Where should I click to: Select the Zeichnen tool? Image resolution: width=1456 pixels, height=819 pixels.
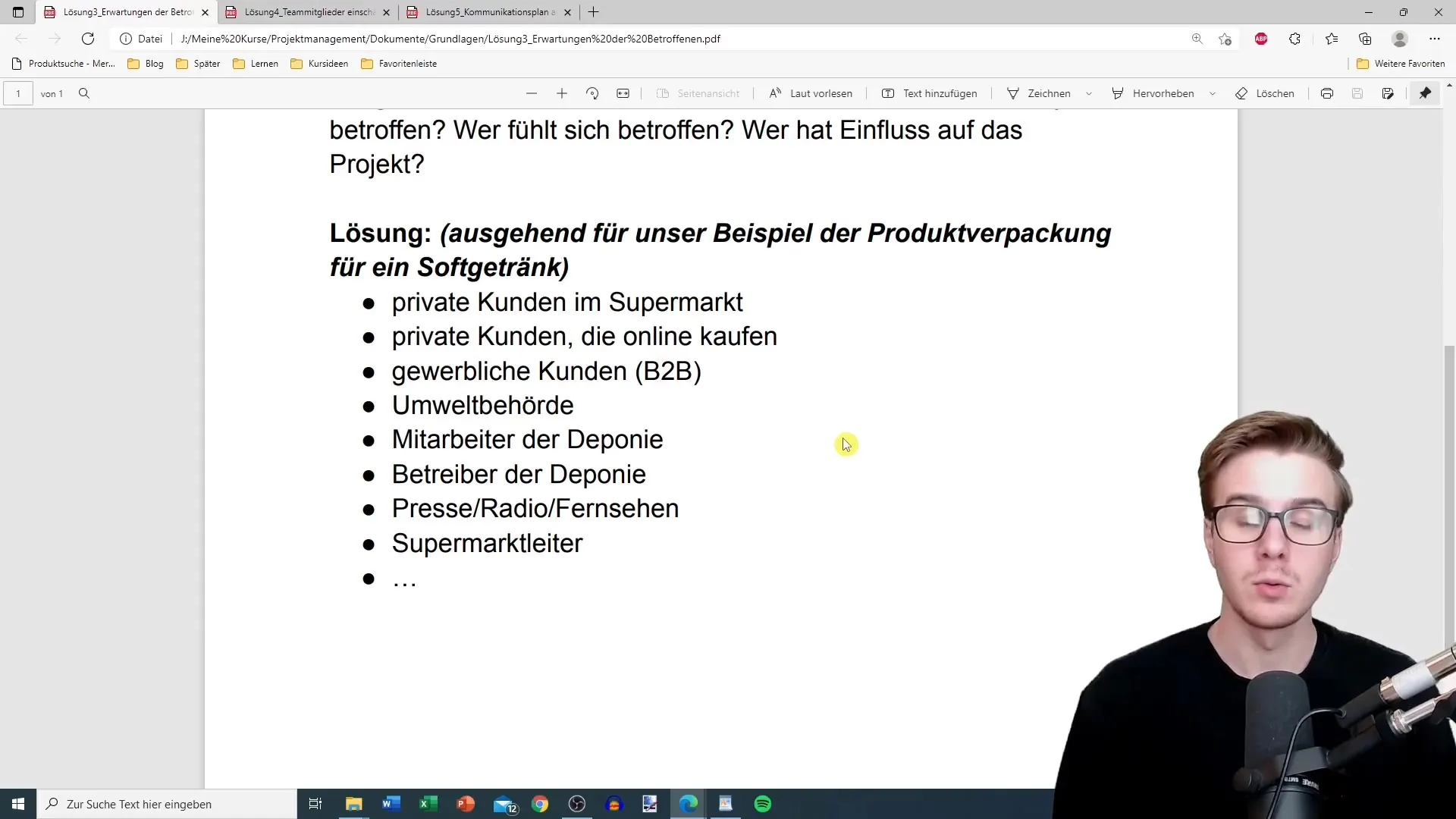coord(1040,93)
